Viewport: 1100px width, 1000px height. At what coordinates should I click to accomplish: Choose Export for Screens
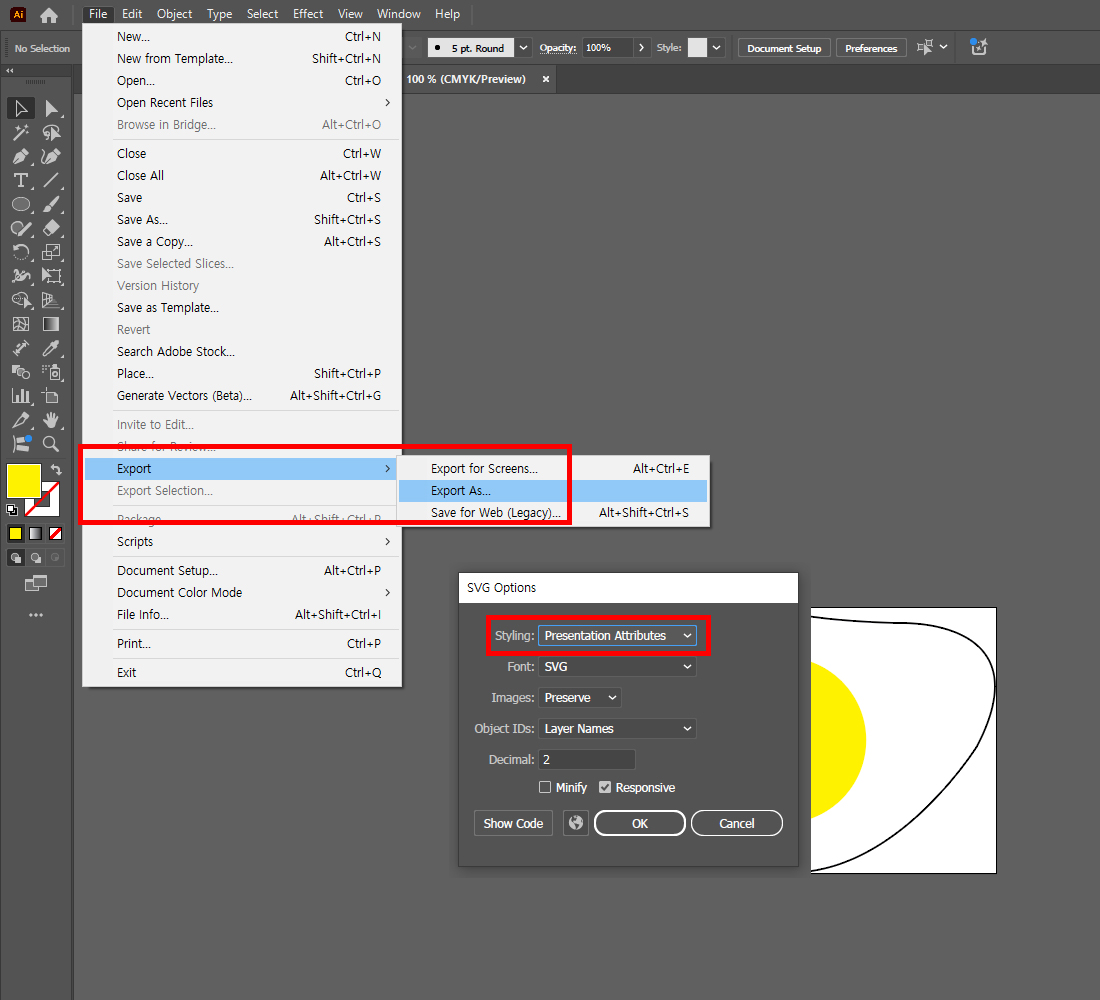[553, 469]
